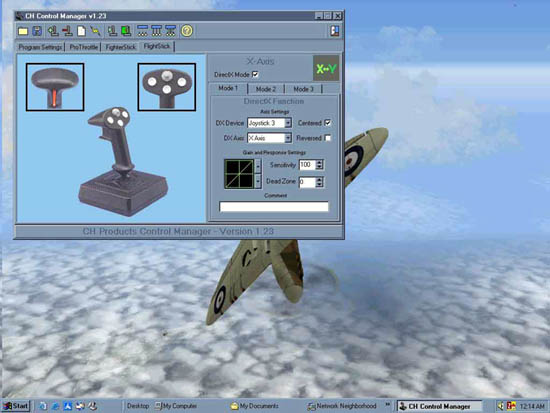Select the Mode 1 tab
550x413 pixels.
coord(228,88)
